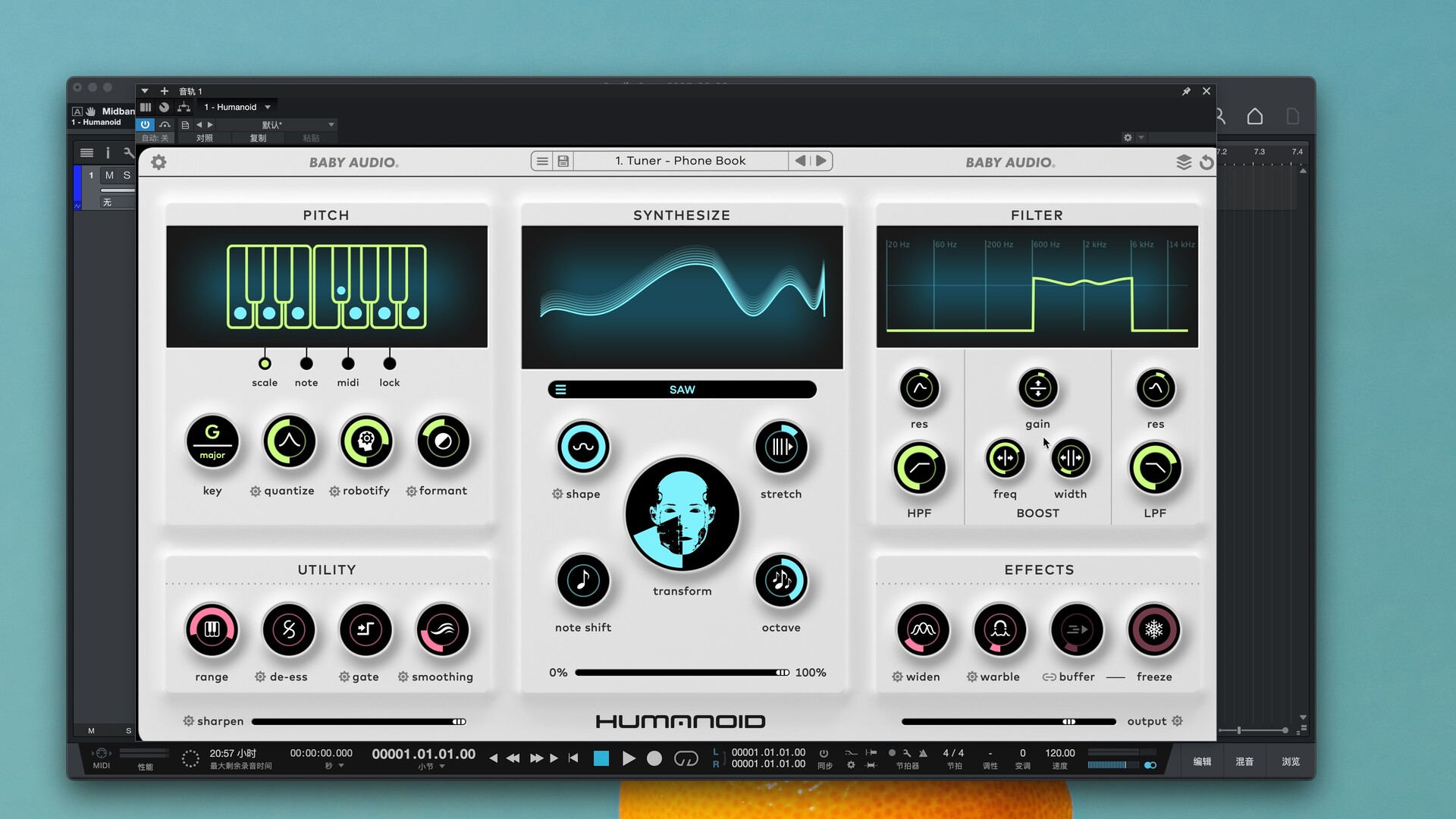Click the boost width knob

click(1071, 458)
